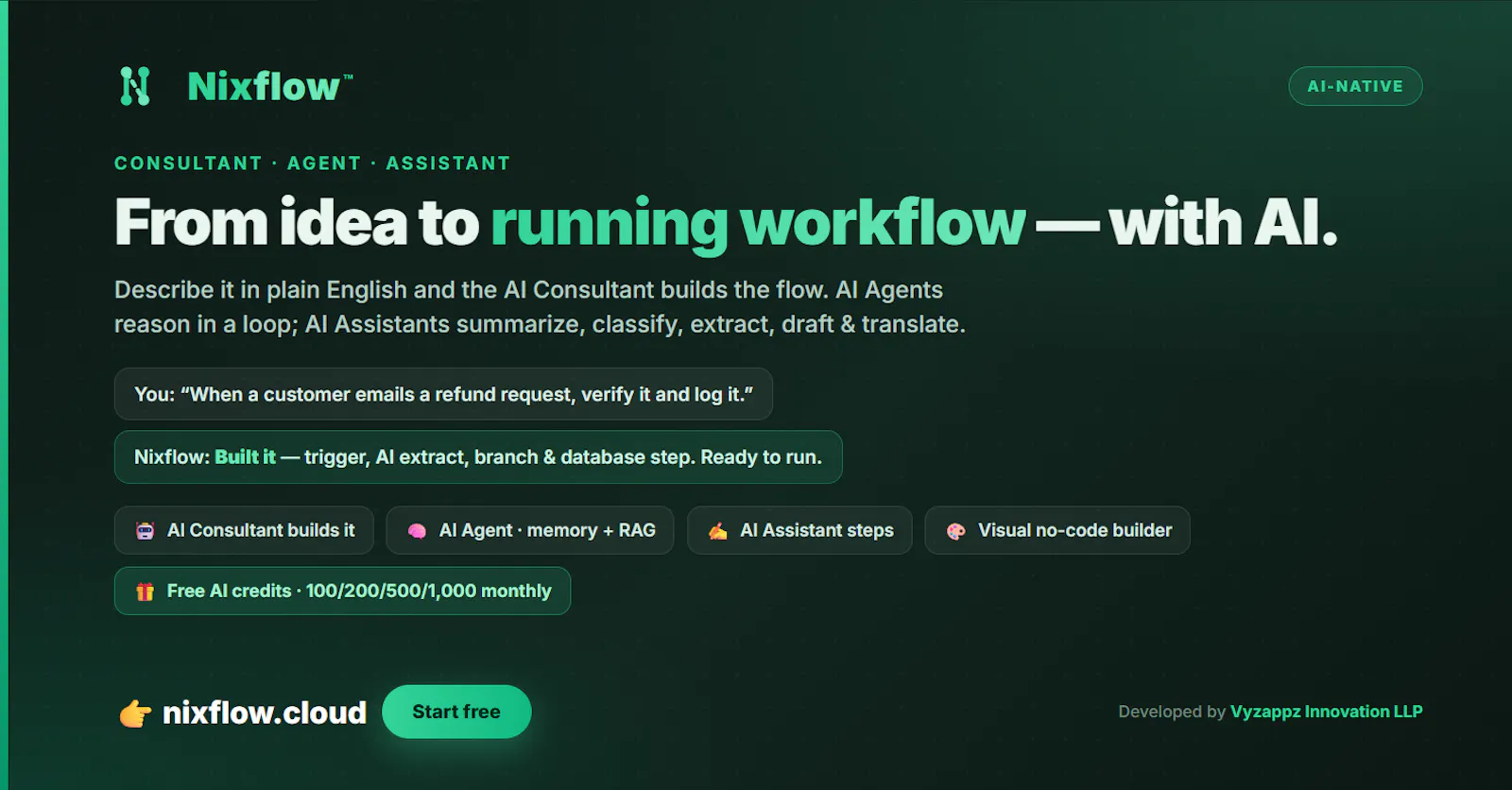Select the Visual no-code builder chip
Viewport: 1512px width, 790px height.
click(x=1057, y=530)
